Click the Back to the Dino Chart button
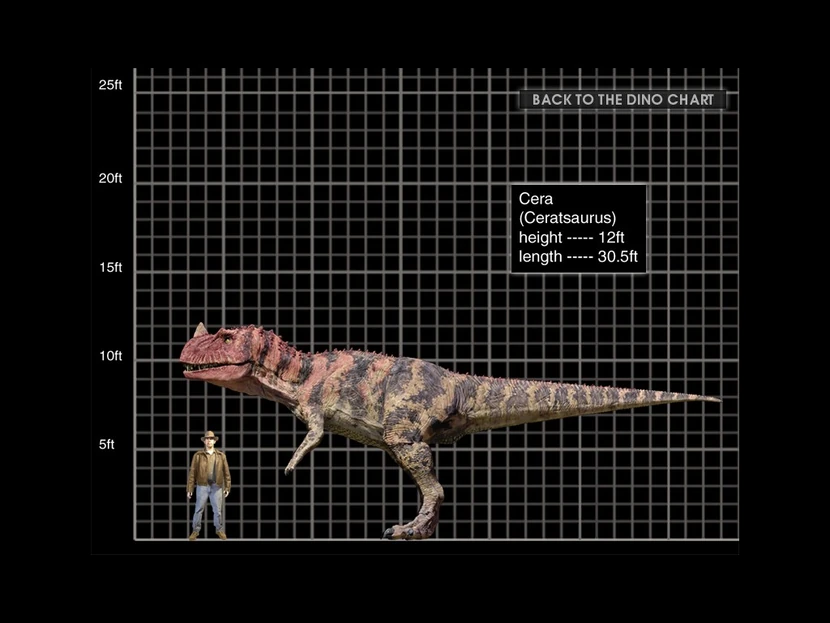This screenshot has width=830, height=623. click(622, 100)
